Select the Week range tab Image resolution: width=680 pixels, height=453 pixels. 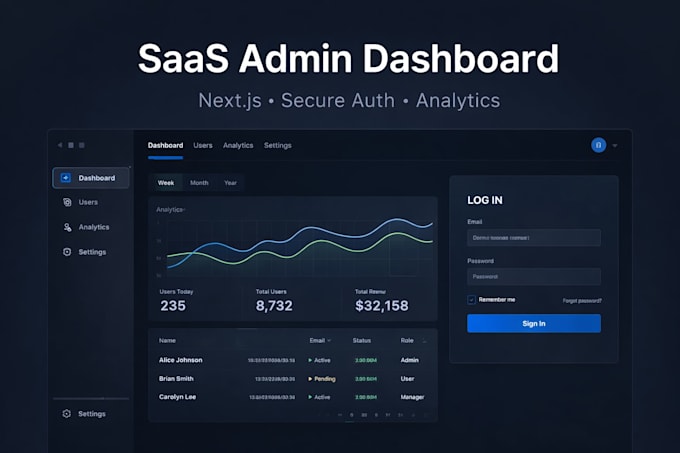point(166,183)
